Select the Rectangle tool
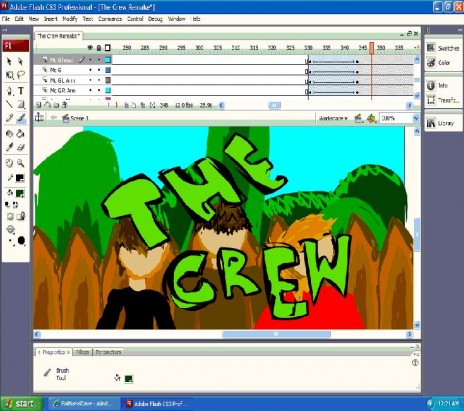The width and height of the screenshot is (464, 411). tap(21, 104)
